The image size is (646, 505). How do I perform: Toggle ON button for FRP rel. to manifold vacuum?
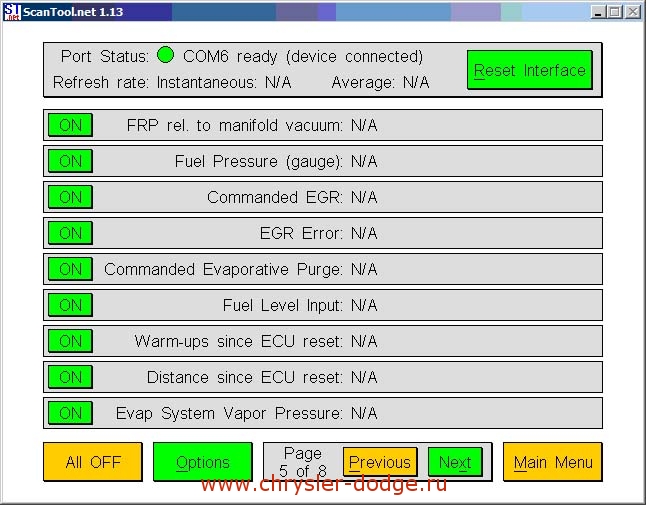point(70,125)
